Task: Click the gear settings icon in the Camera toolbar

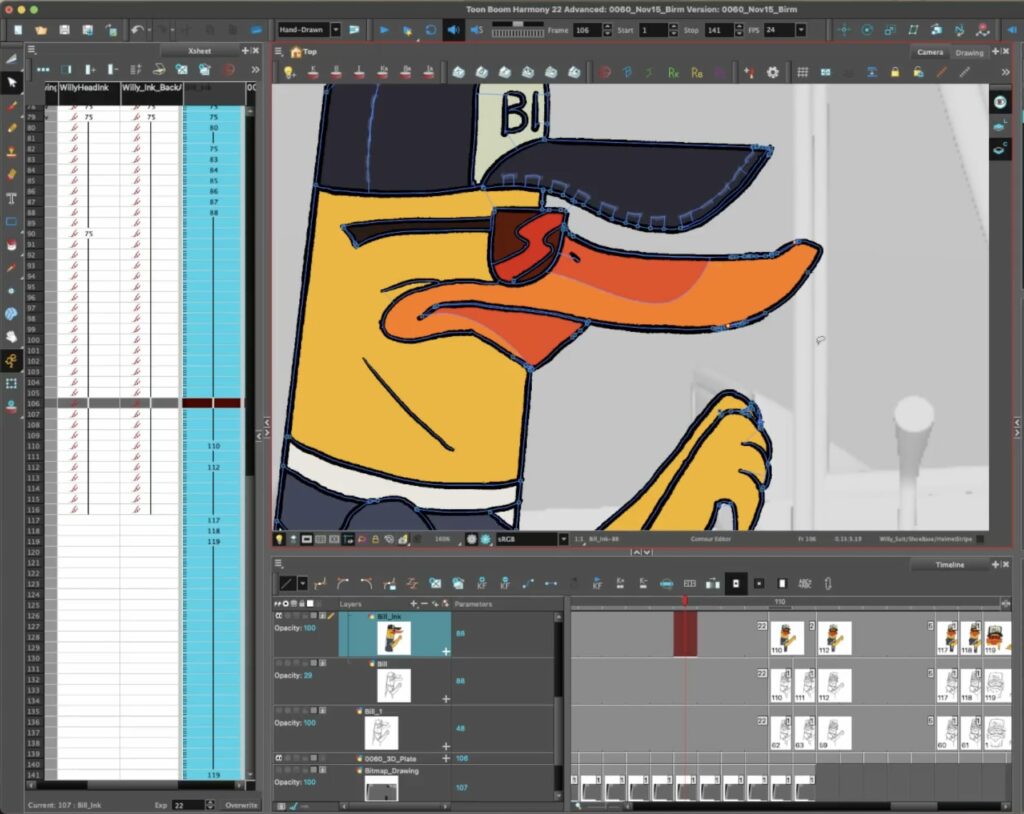Action: [x=773, y=73]
